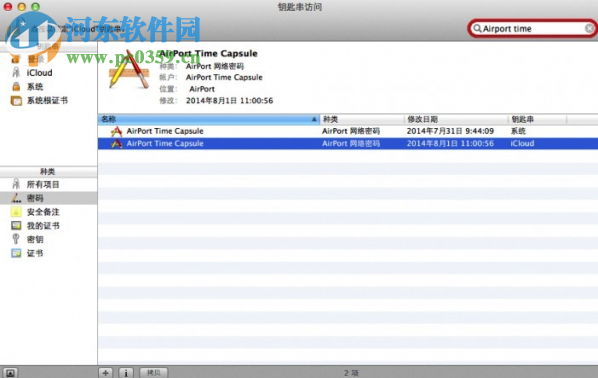
Task: Select the AirPort Time Capsule row in 系统 keychain
Action: pos(348,131)
